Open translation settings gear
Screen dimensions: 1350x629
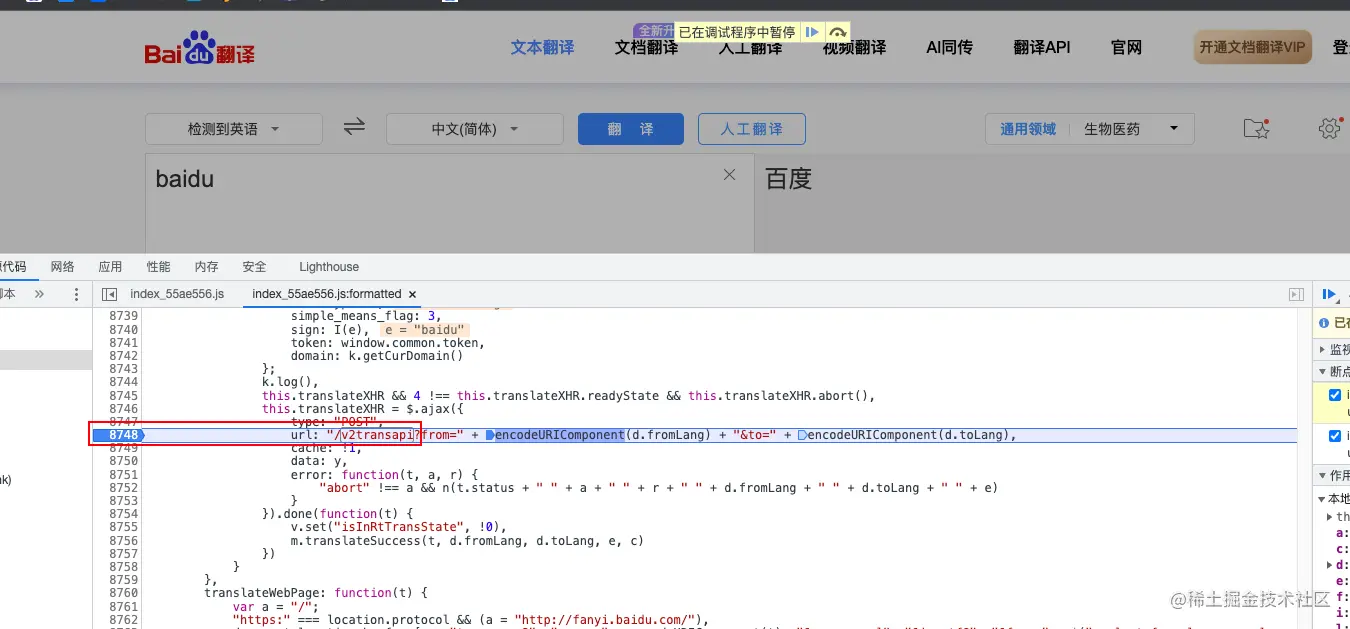point(1329,128)
